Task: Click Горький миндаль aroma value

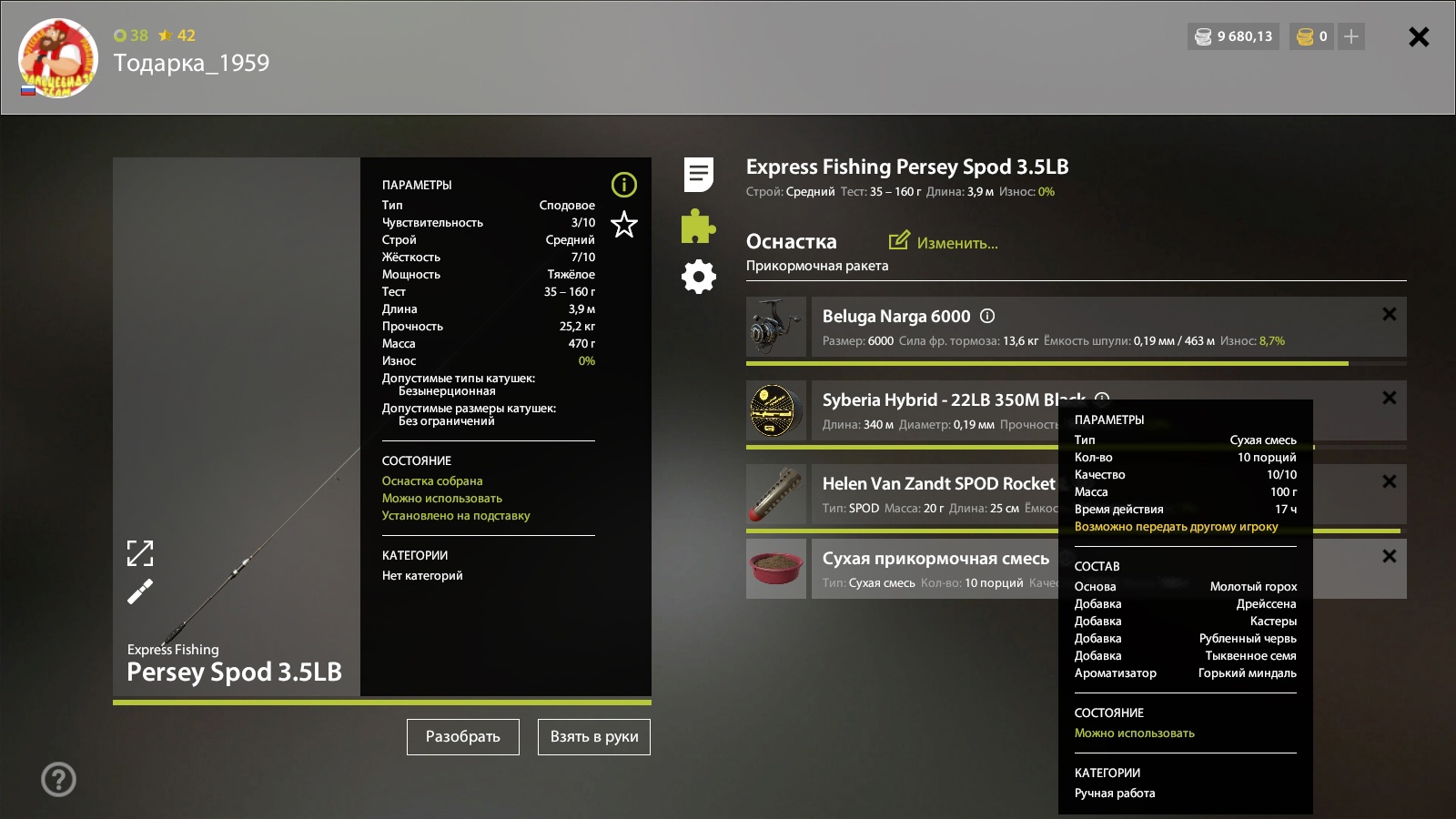Action: 1247,672
